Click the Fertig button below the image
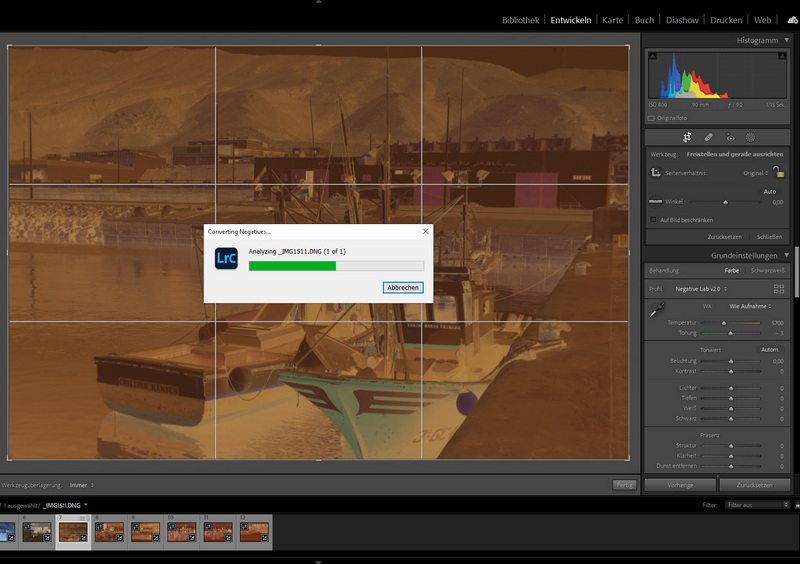800x564 pixels. (623, 485)
